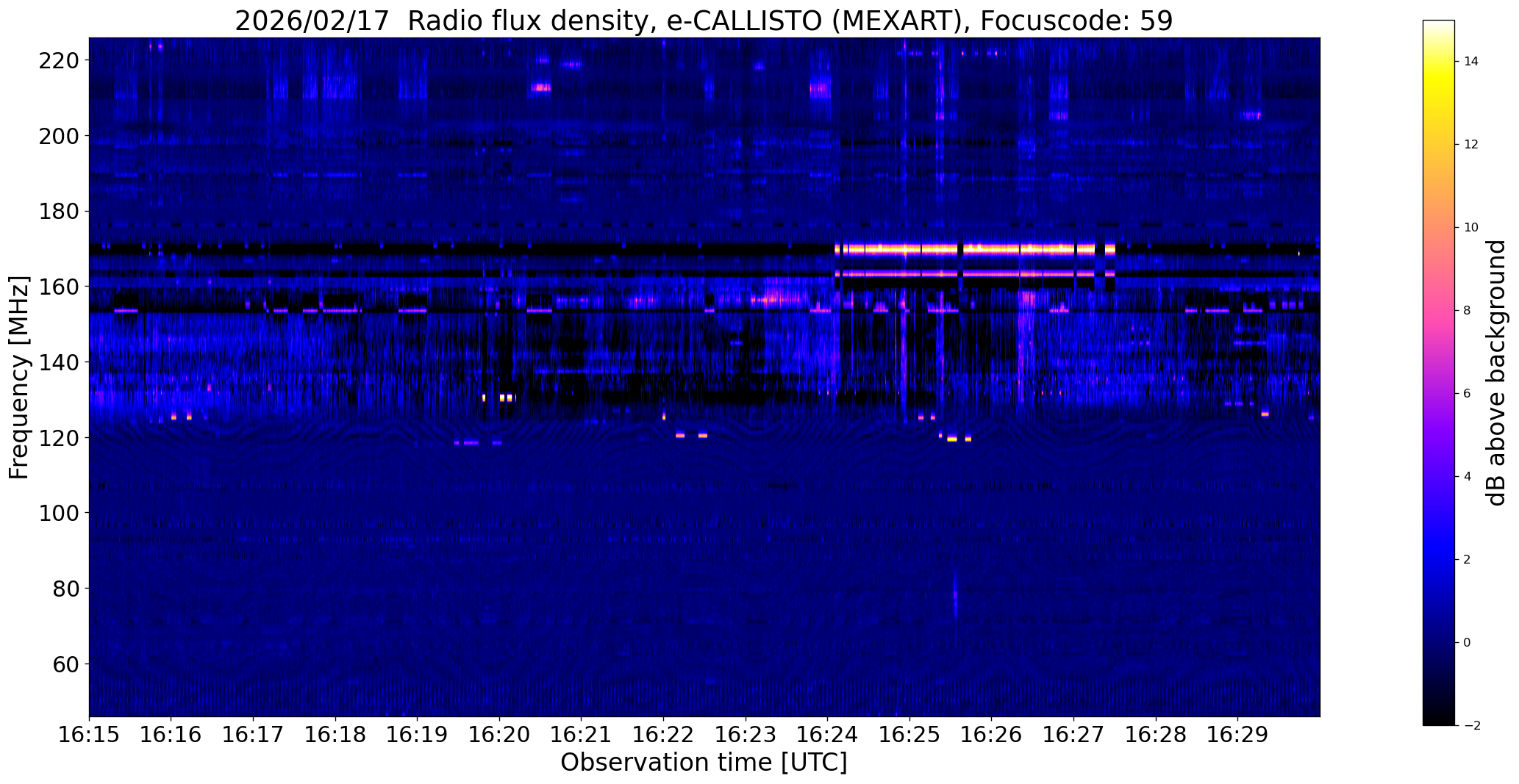
Task: Click the colorbar tick label 14
Action: 1471,62
